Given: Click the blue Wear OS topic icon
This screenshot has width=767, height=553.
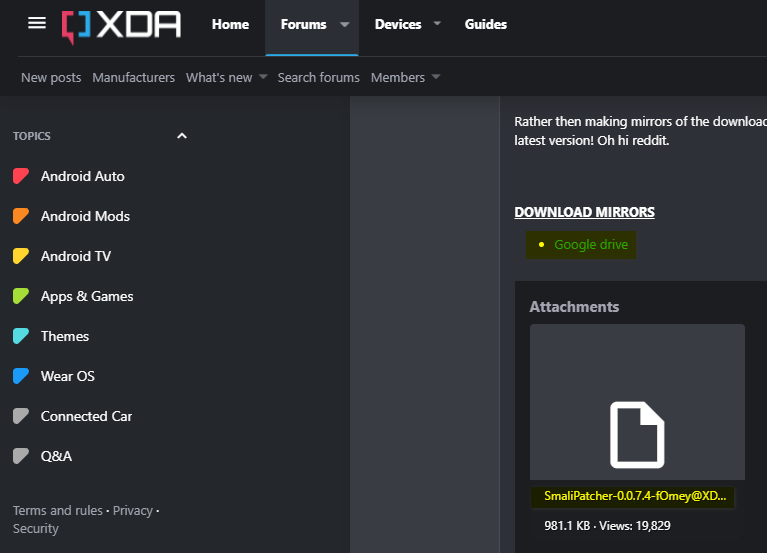Looking at the screenshot, I should pos(21,376).
